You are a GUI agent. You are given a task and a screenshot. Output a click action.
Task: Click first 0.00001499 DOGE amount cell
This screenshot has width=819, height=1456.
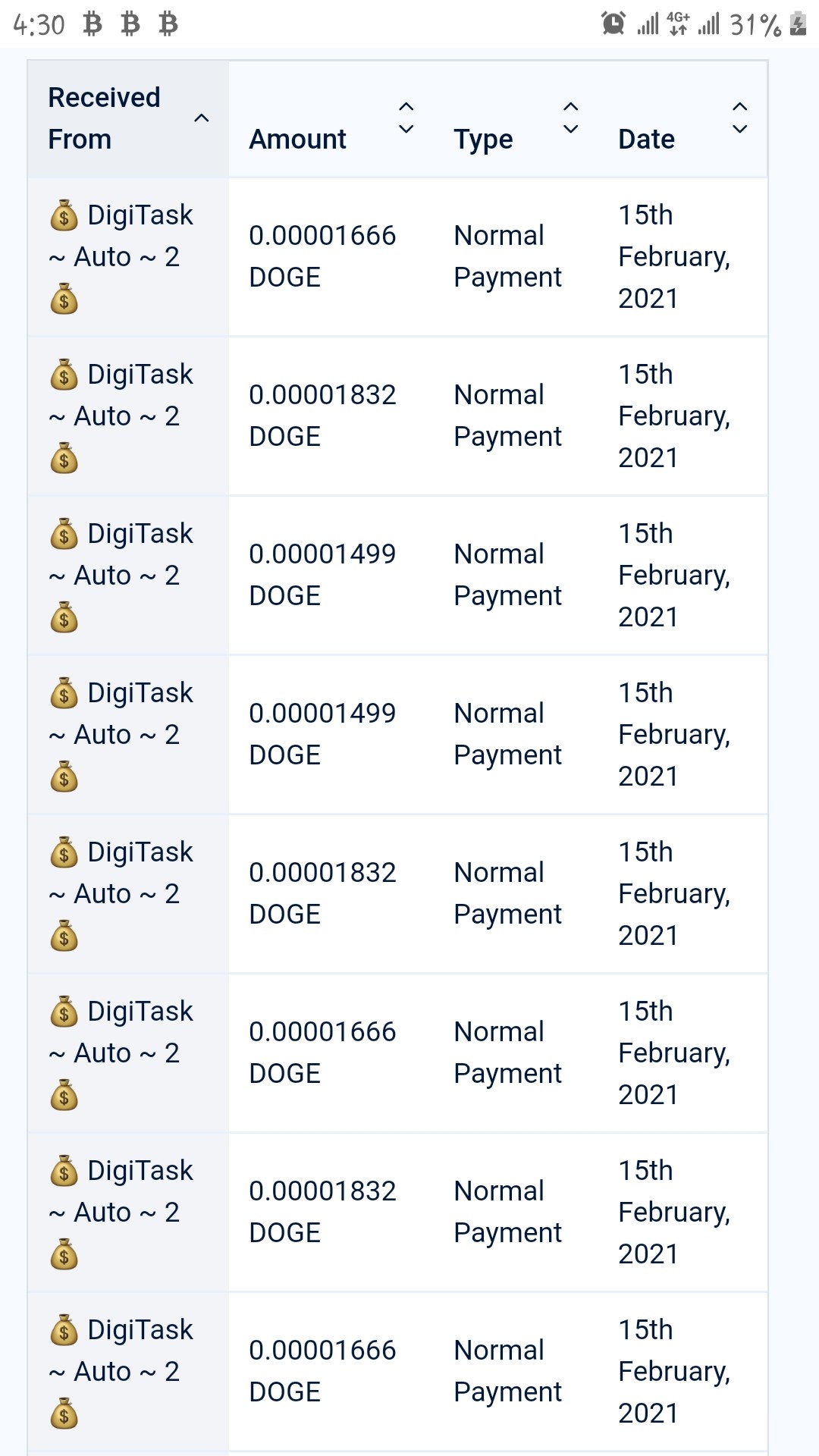pos(322,575)
